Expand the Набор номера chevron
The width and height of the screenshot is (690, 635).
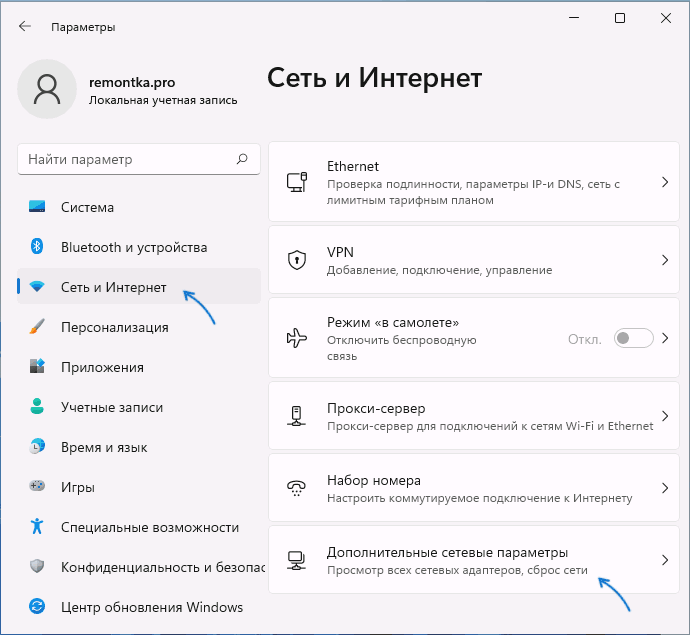(x=665, y=488)
